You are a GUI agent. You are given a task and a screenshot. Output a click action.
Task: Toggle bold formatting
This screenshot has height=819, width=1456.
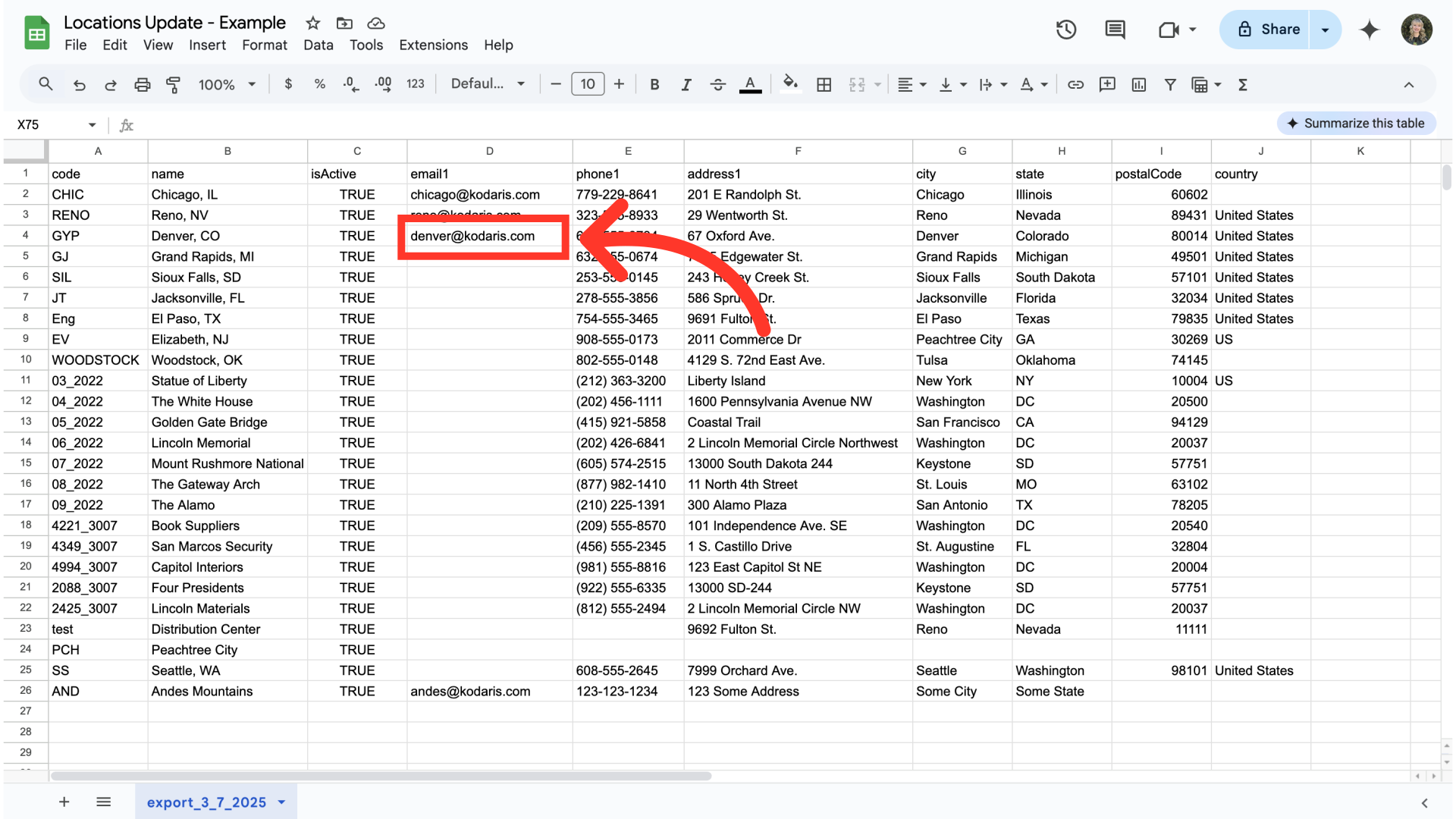click(x=654, y=85)
